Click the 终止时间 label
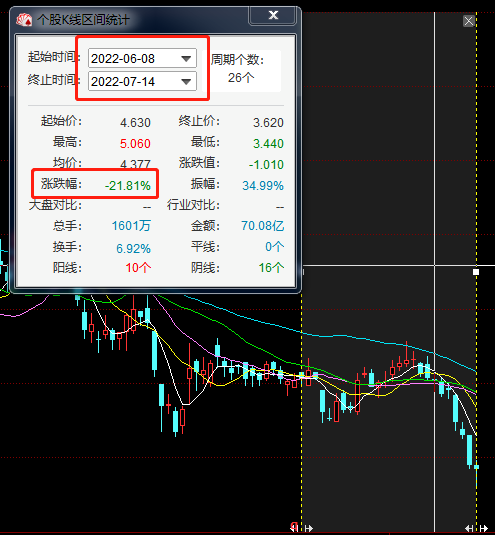The height and width of the screenshot is (535, 495). tap(54, 80)
